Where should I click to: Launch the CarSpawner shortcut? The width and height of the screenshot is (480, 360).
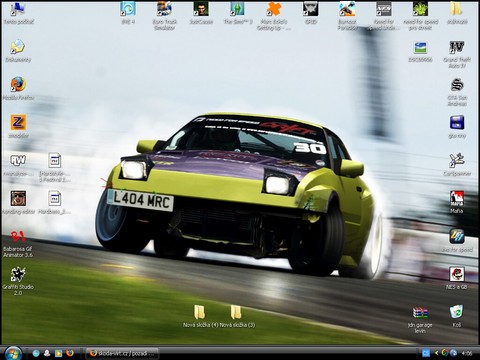[x=457, y=161]
